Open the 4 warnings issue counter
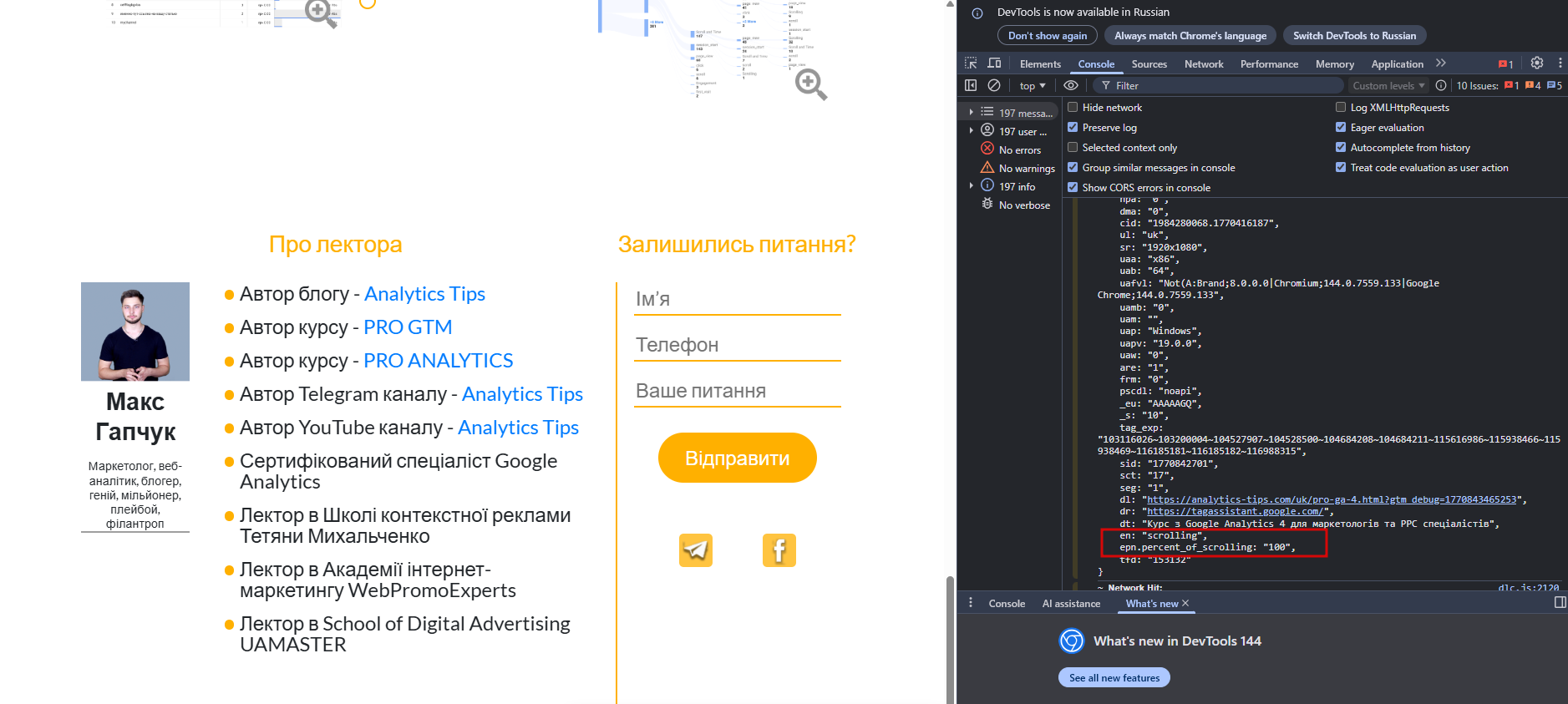The image size is (1568, 704). [x=1533, y=85]
